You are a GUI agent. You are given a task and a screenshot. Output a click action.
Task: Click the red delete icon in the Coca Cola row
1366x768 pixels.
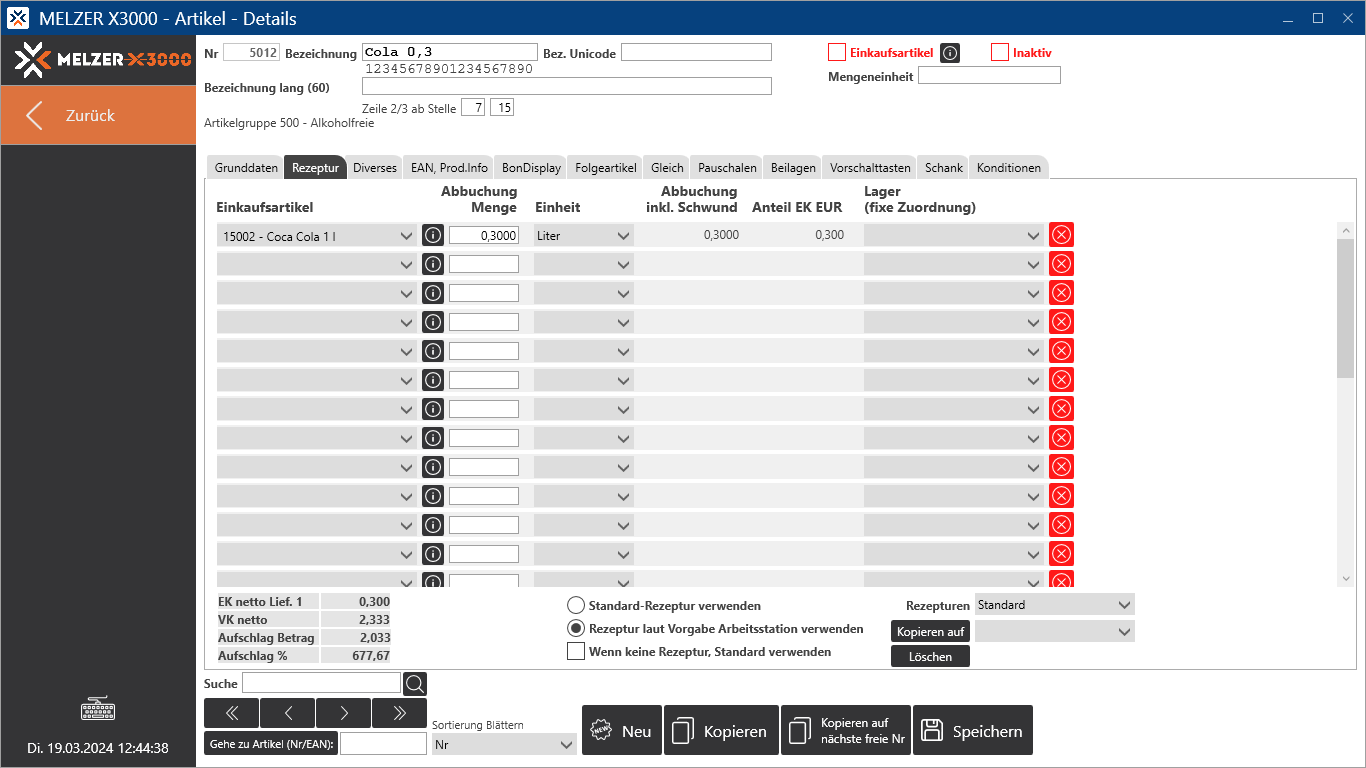pyautogui.click(x=1061, y=235)
